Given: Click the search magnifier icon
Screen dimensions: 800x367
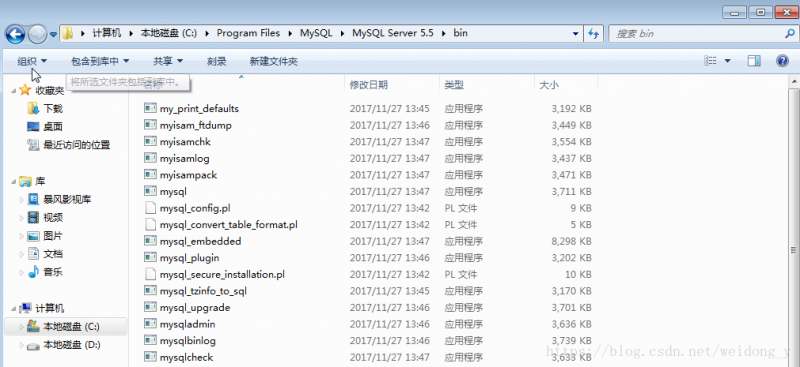Looking at the screenshot, I should coord(789,34).
